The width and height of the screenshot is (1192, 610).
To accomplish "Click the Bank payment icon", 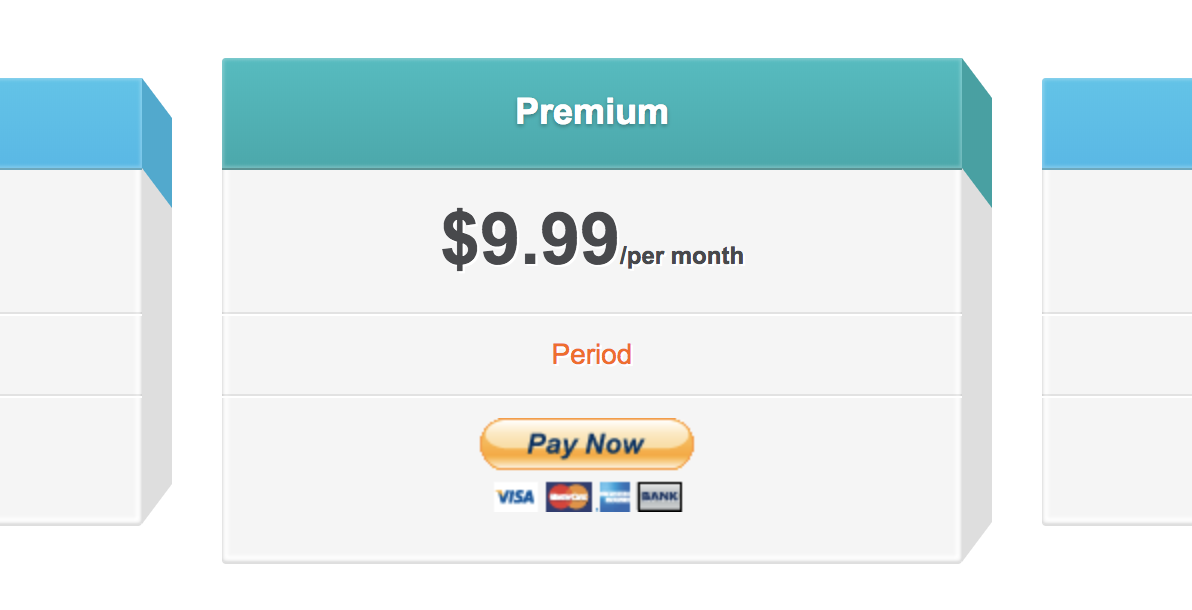I will (x=660, y=497).
